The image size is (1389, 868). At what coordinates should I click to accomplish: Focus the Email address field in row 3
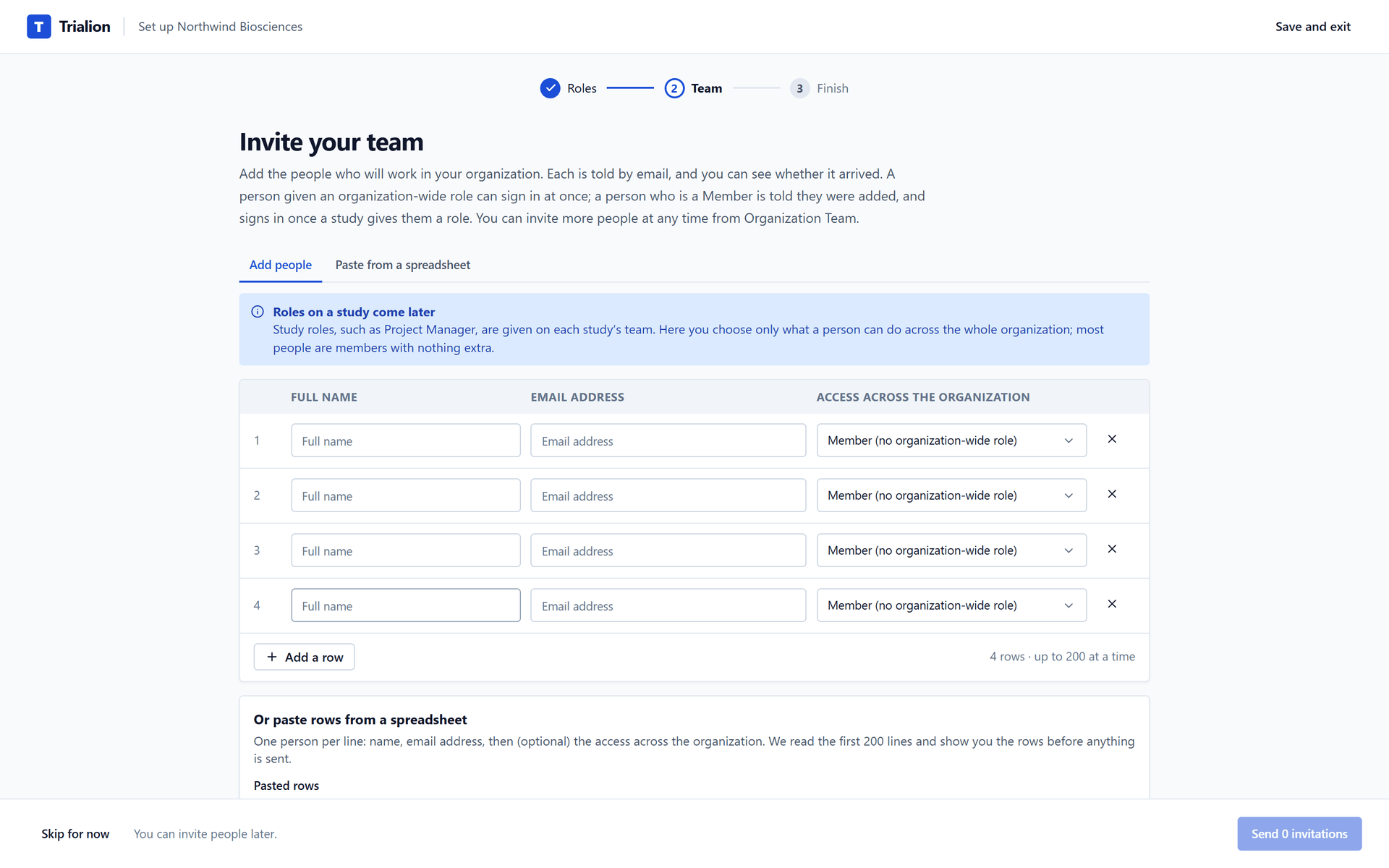coord(668,550)
